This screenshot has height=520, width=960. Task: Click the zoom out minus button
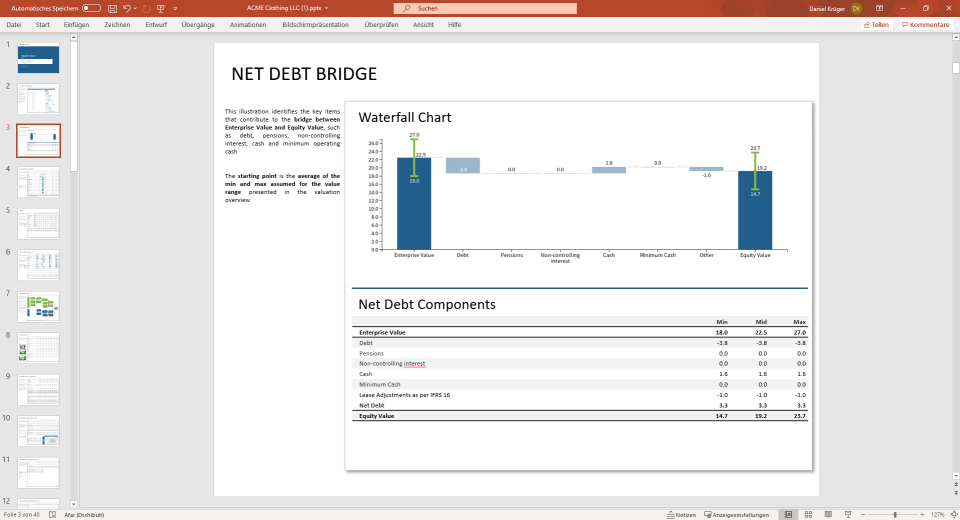pos(863,515)
